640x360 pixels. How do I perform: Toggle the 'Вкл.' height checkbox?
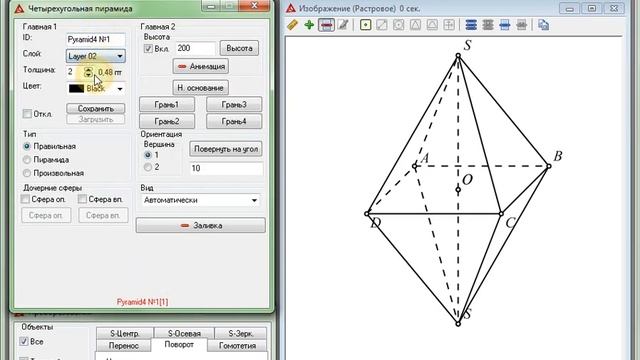(148, 49)
